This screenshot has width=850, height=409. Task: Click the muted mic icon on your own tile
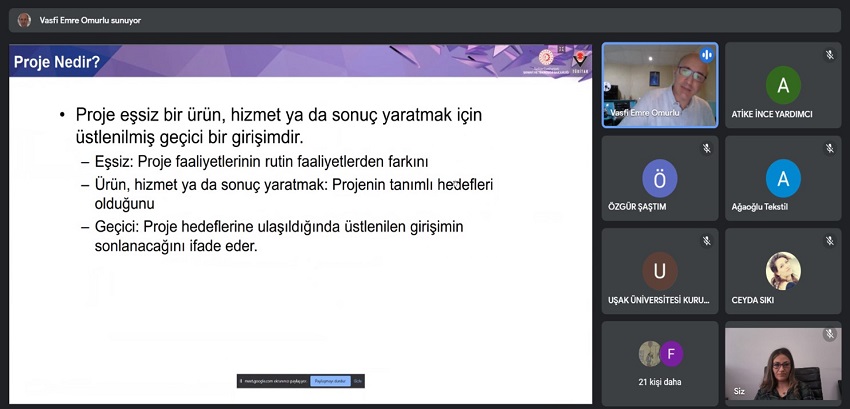click(829, 334)
